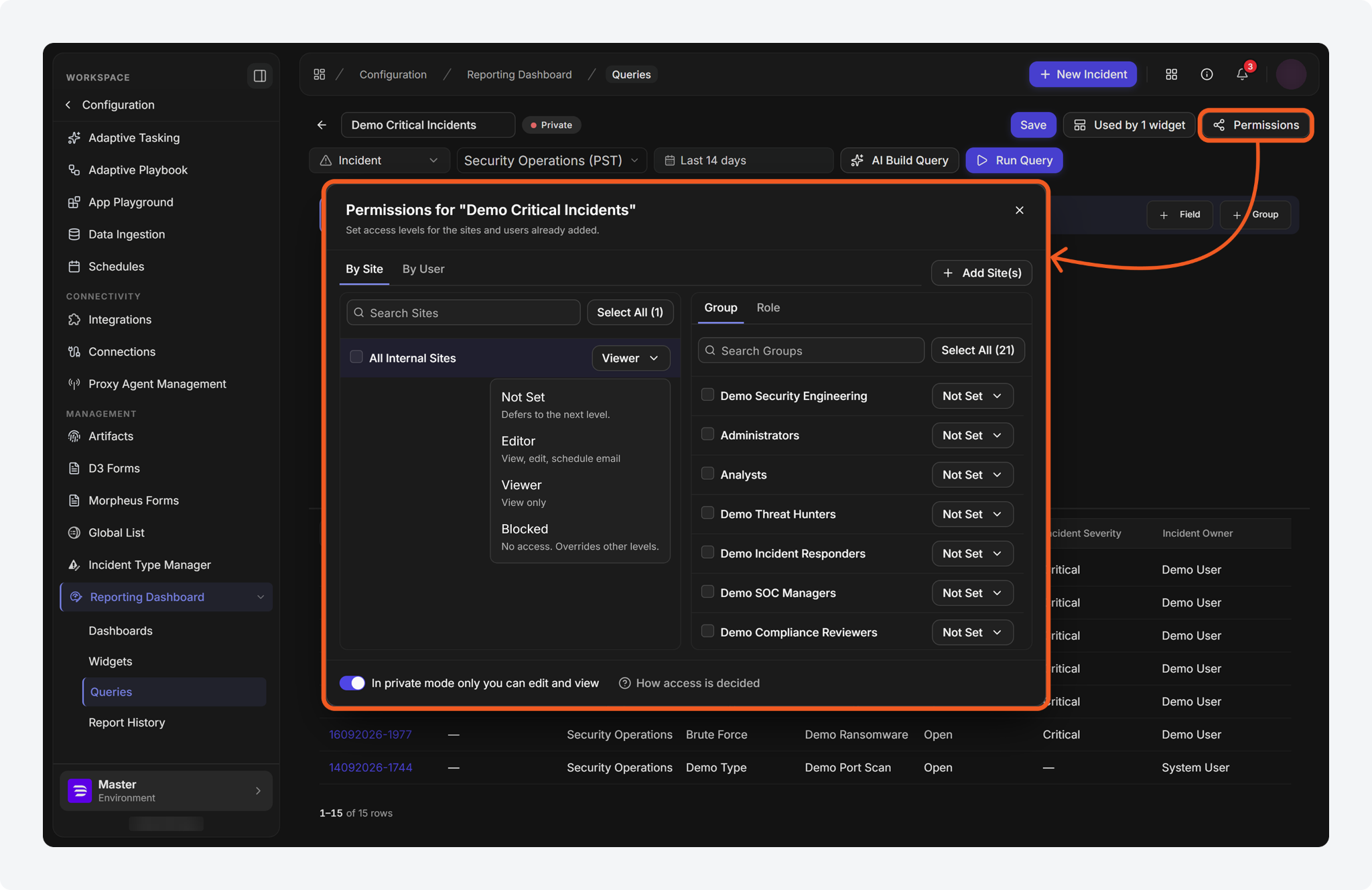
Task: Choose Editor from the access level menu
Action: [x=580, y=449]
